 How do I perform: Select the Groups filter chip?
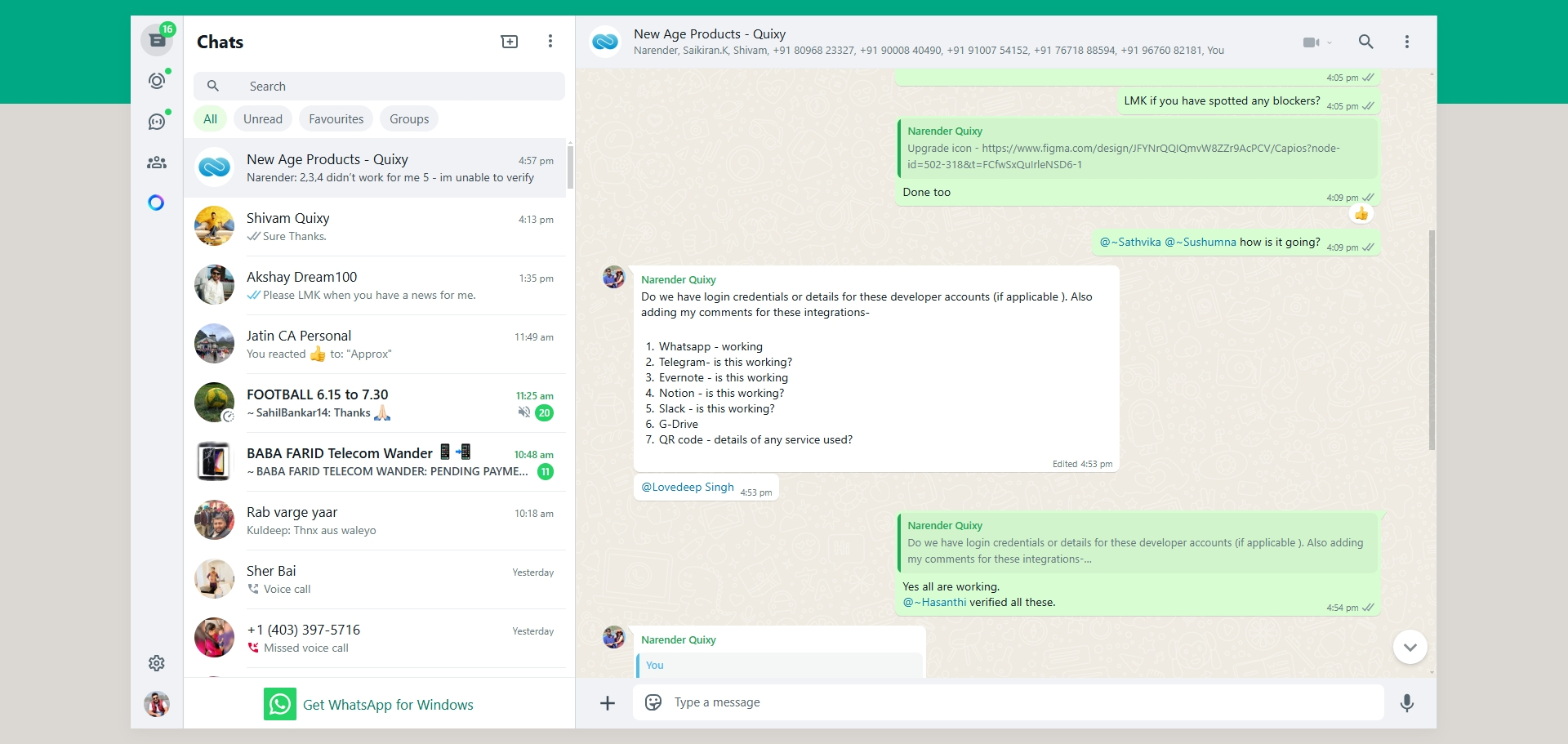pos(409,118)
